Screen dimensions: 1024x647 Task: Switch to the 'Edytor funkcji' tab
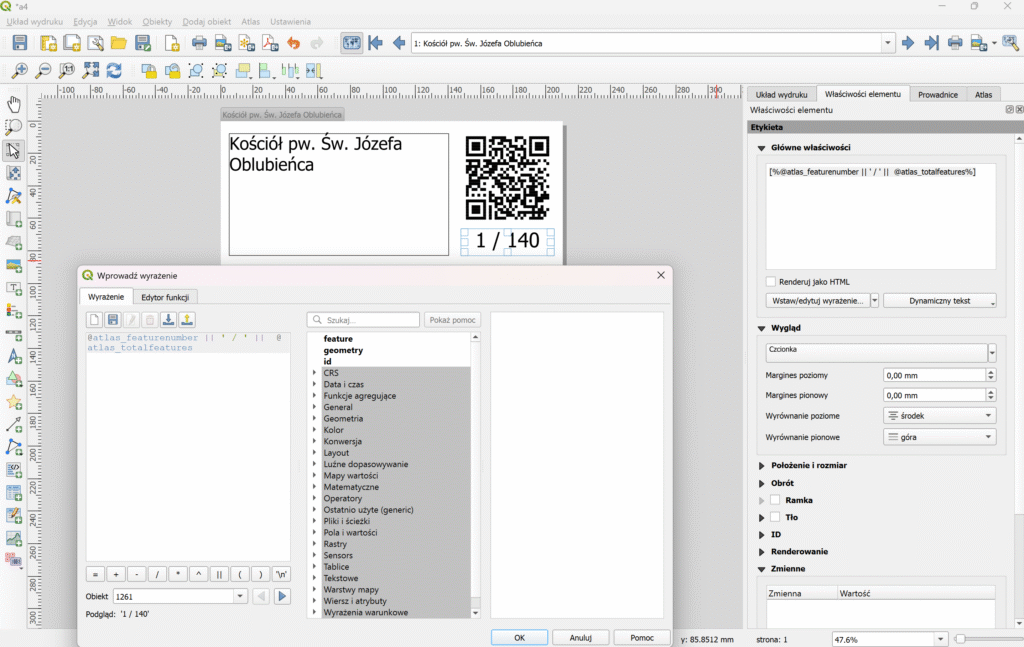point(168,297)
